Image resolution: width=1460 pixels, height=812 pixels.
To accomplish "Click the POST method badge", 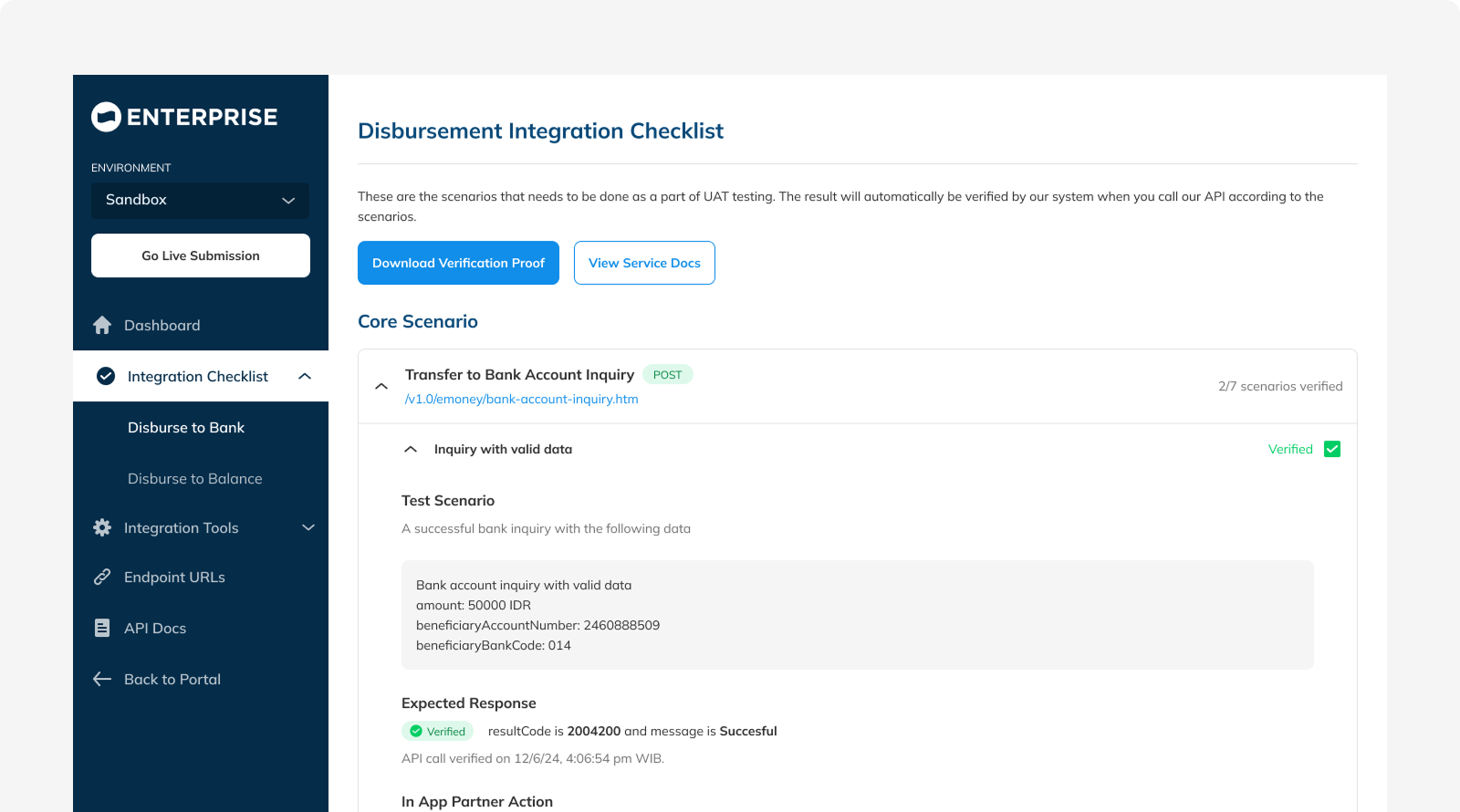I will tap(668, 374).
